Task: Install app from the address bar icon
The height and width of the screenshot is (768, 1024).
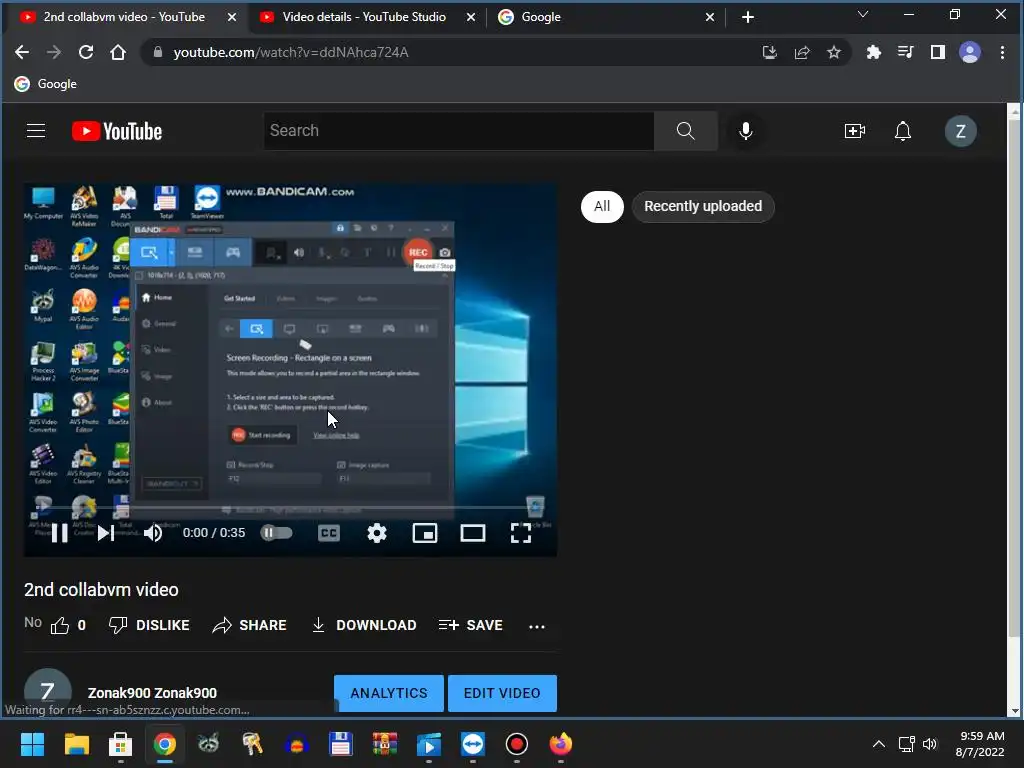Action: click(x=769, y=52)
